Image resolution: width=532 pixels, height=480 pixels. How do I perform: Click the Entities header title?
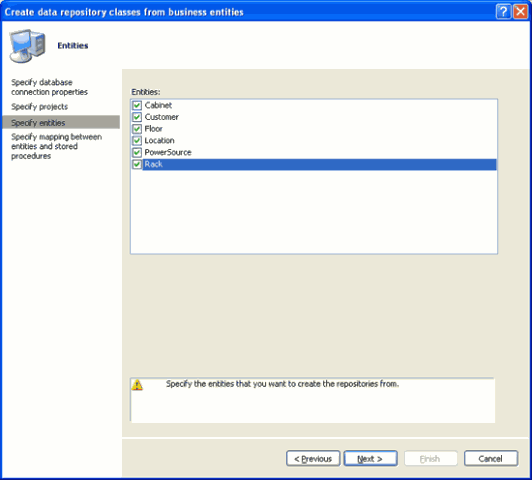pos(73,45)
